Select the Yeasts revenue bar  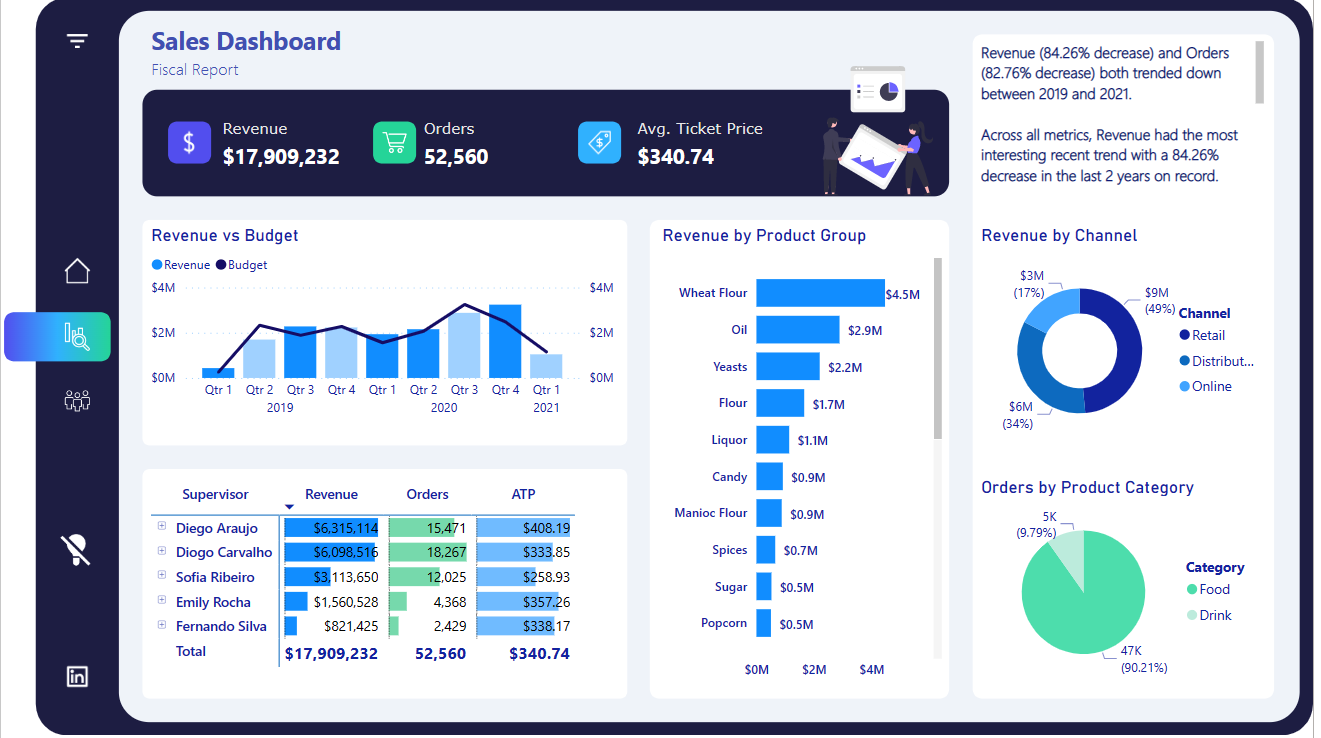(x=788, y=366)
